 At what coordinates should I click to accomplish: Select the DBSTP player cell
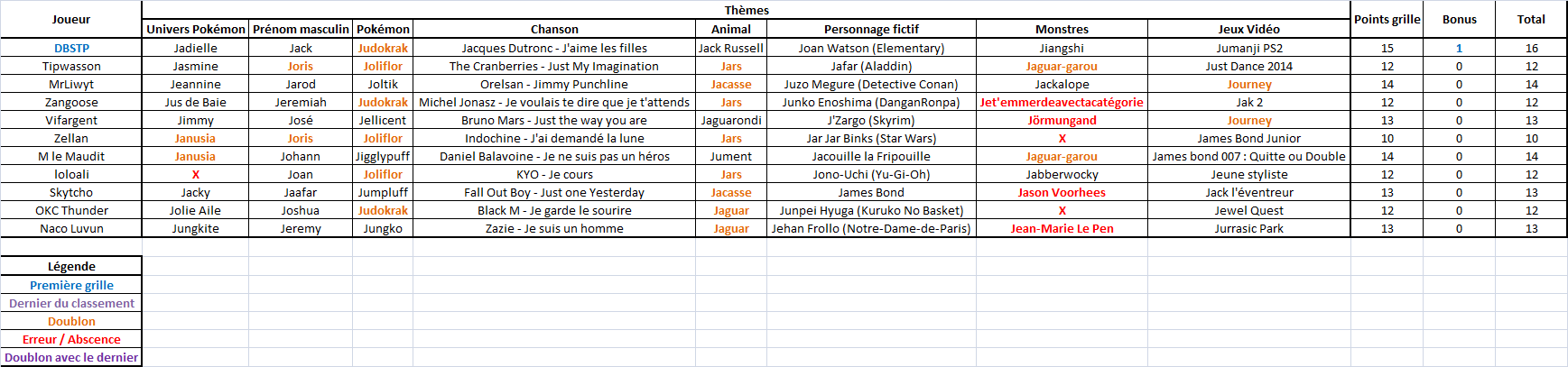[x=71, y=48]
